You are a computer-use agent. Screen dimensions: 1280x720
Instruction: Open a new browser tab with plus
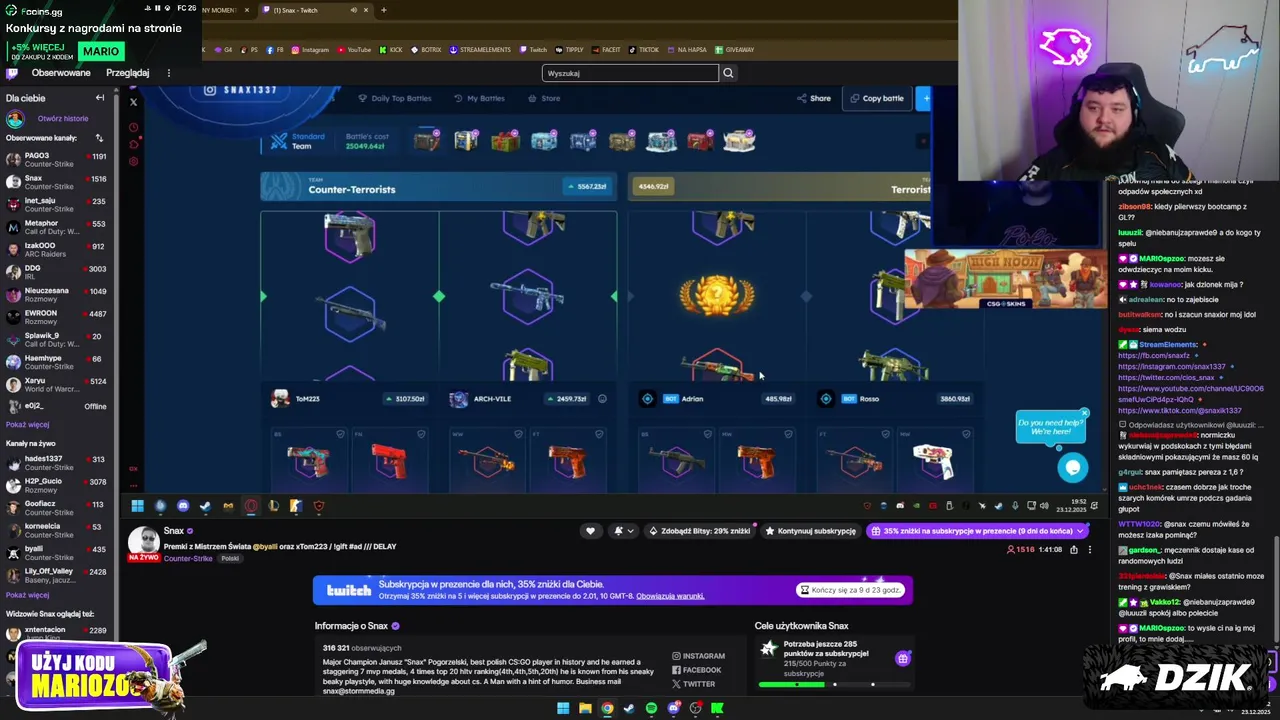click(x=384, y=10)
